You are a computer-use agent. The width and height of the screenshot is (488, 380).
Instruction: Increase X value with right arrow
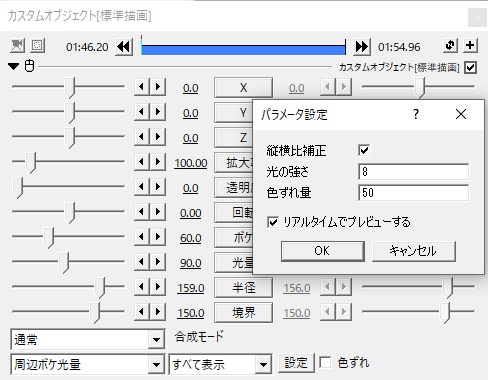click(157, 87)
